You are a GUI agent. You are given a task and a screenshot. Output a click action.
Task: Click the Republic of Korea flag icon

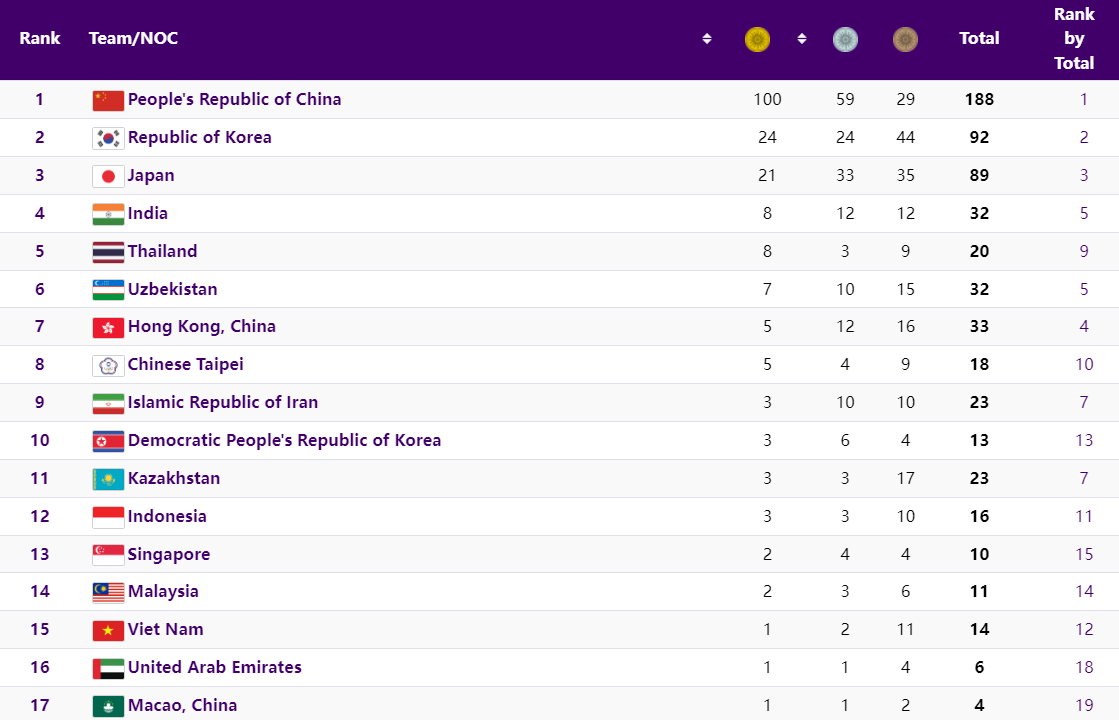(x=108, y=138)
